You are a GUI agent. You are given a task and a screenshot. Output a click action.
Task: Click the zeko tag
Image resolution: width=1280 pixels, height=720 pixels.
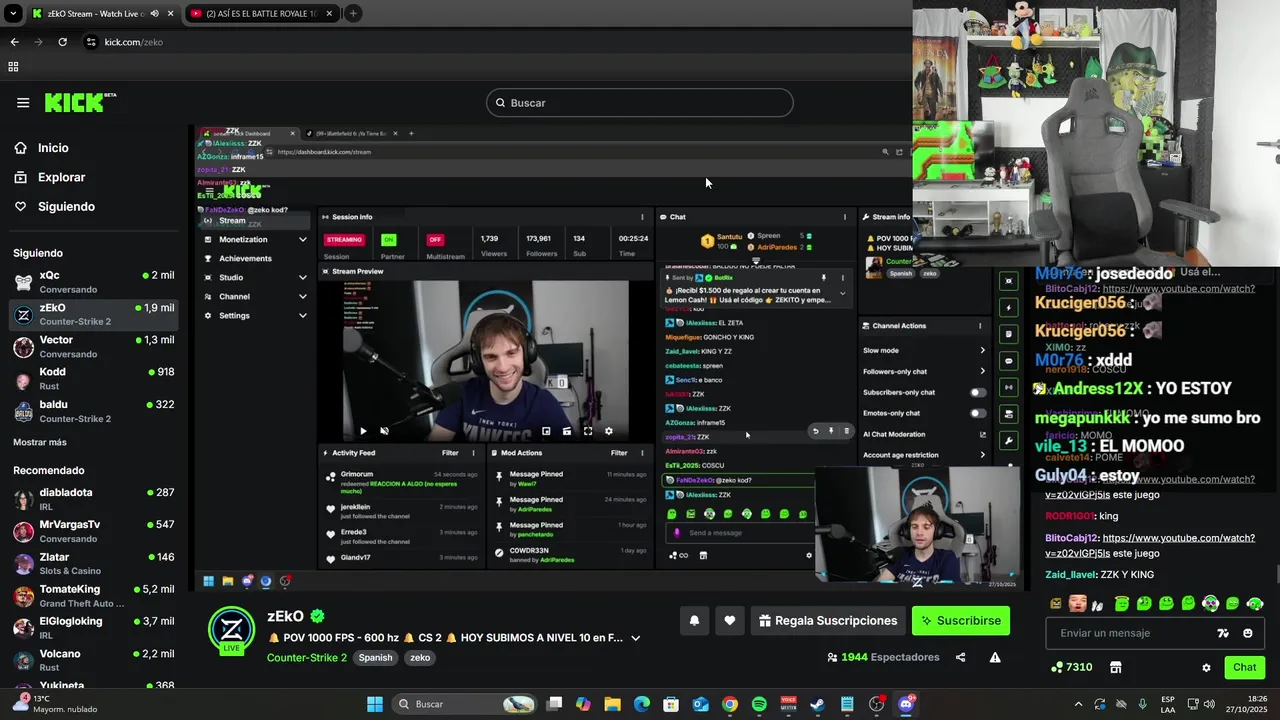[x=420, y=658]
